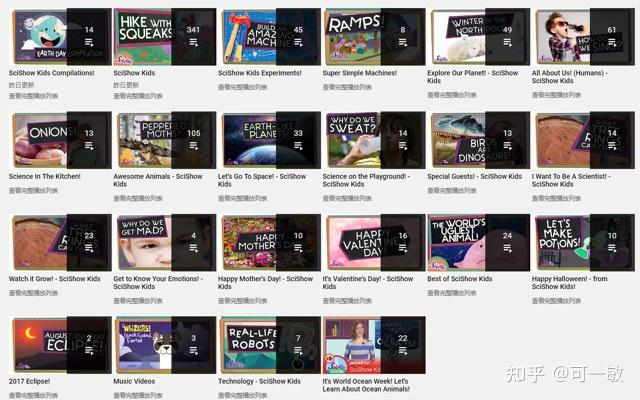Screen dimensions: 640x400
Task: Click 105 video count on Awesome Animals playlist
Action: pos(193,133)
